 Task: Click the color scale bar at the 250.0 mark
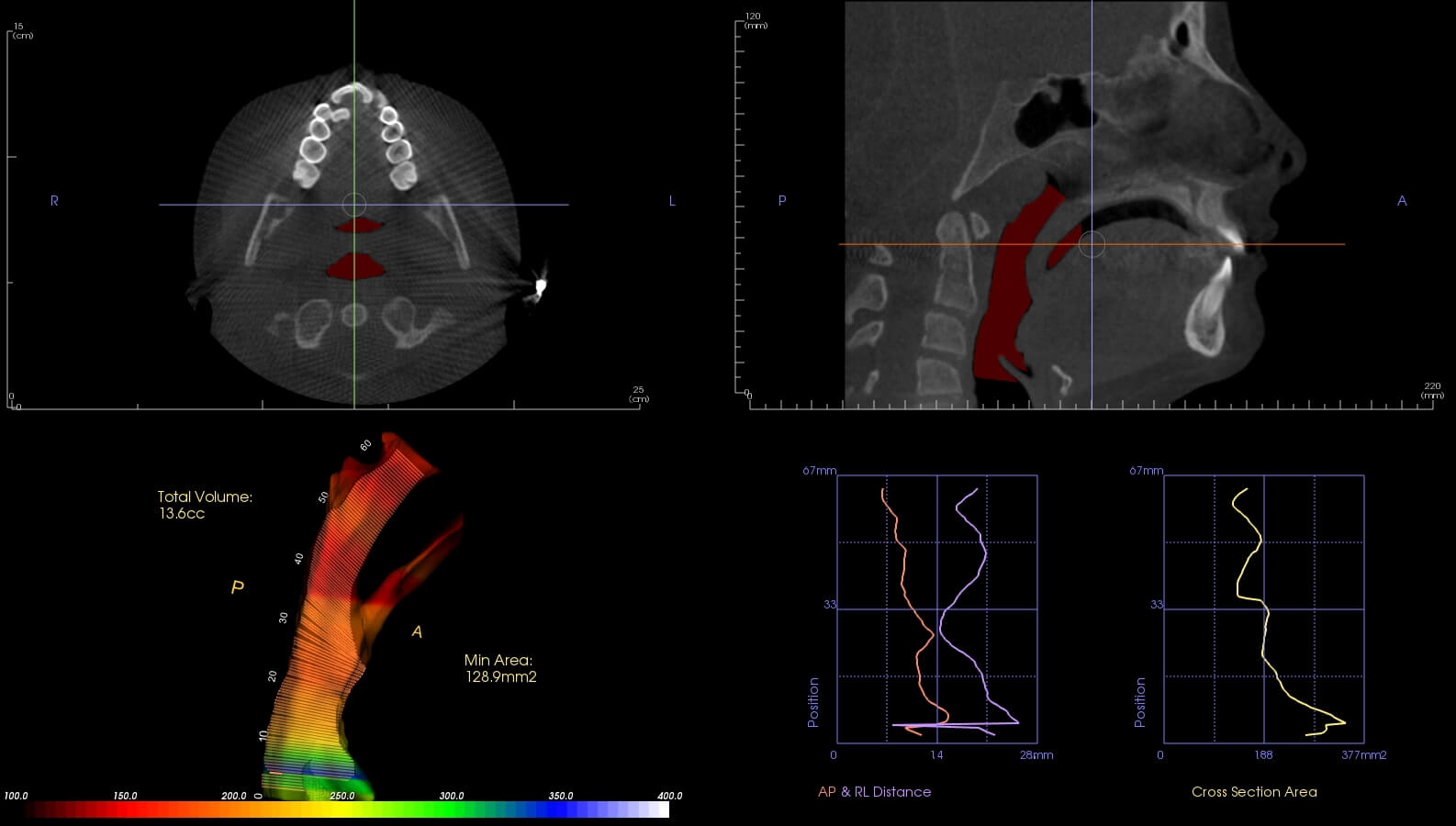point(342,809)
